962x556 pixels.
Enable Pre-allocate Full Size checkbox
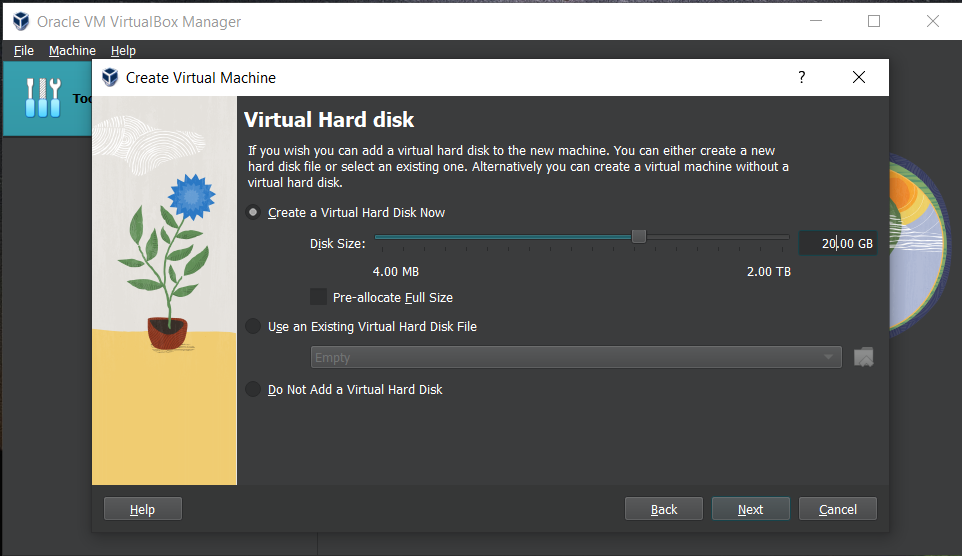[319, 297]
